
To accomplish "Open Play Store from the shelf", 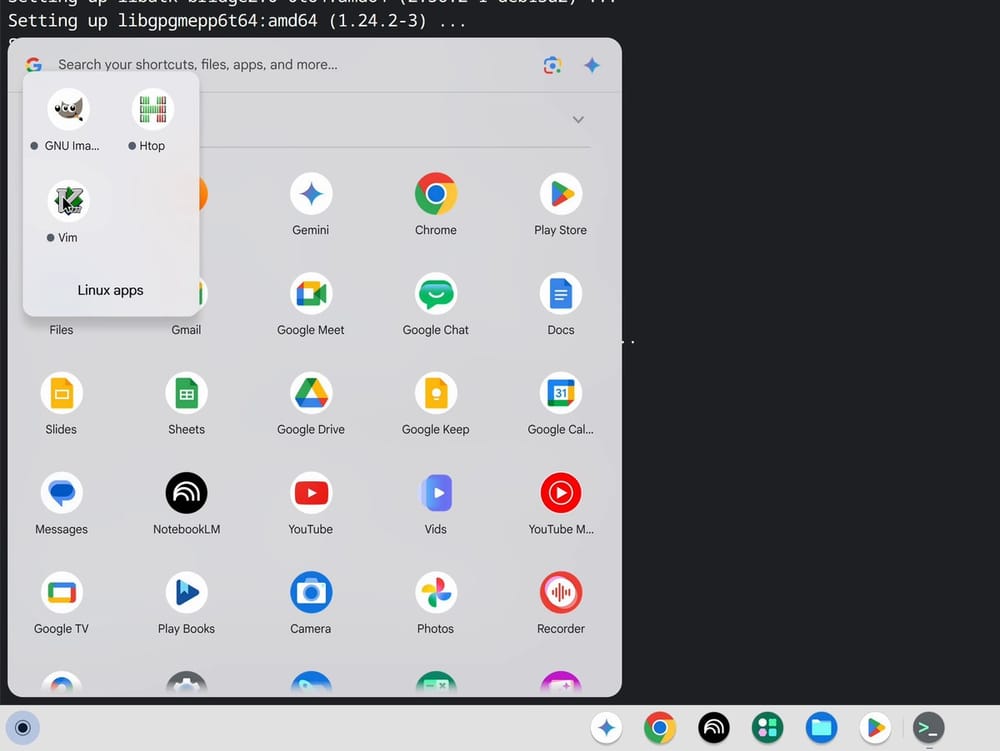I will click(x=875, y=727).
